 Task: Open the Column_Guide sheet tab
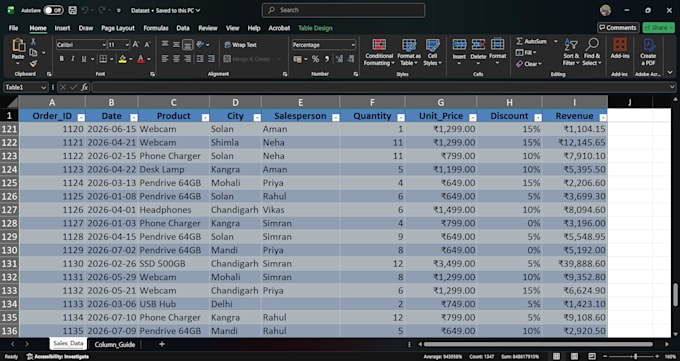click(115, 345)
